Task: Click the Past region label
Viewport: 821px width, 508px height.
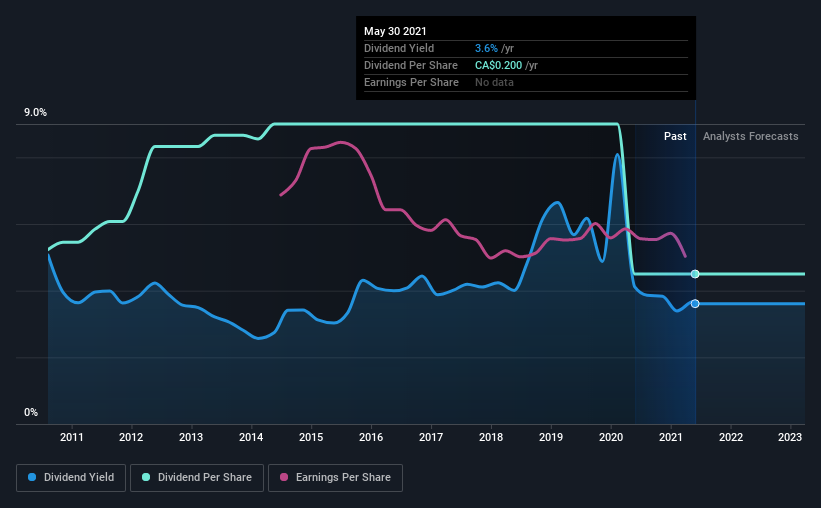Action: [675, 136]
